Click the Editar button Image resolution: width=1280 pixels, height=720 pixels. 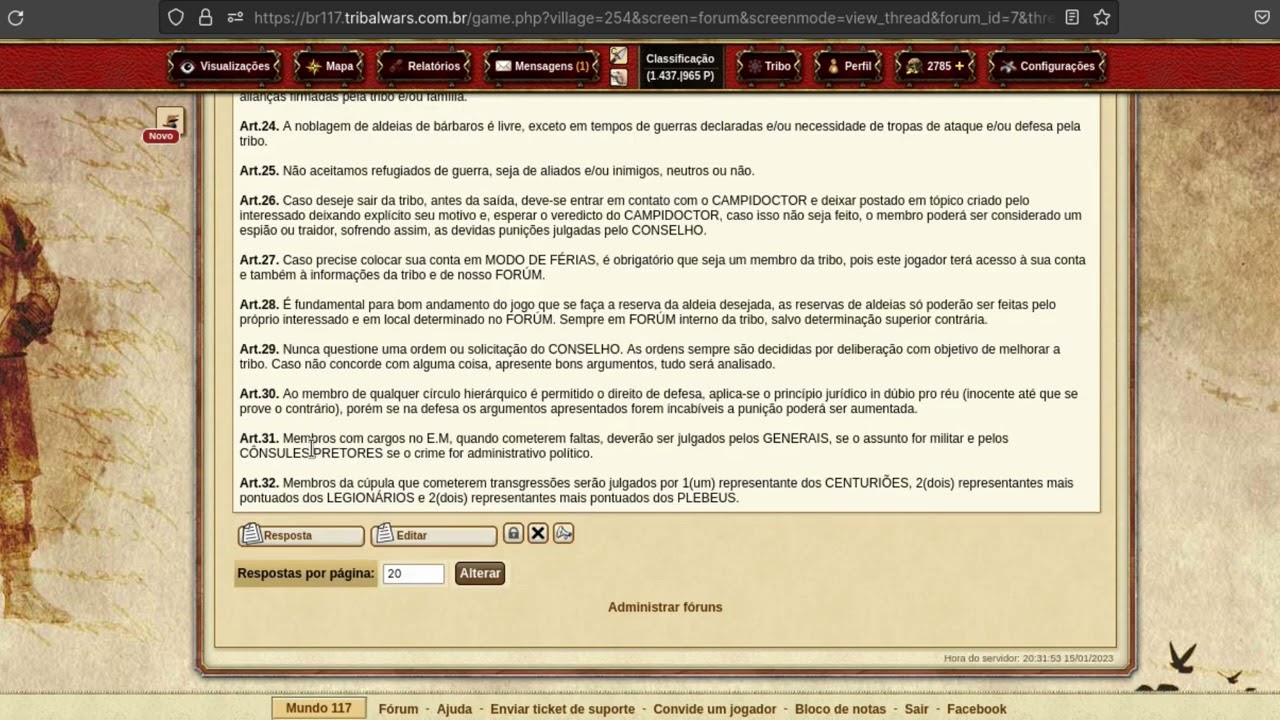[434, 535]
